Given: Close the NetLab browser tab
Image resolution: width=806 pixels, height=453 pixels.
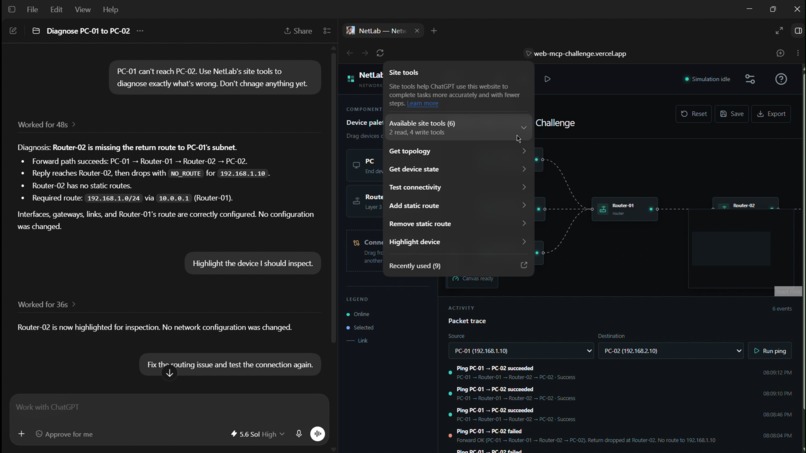Looking at the screenshot, I should tap(417, 31).
